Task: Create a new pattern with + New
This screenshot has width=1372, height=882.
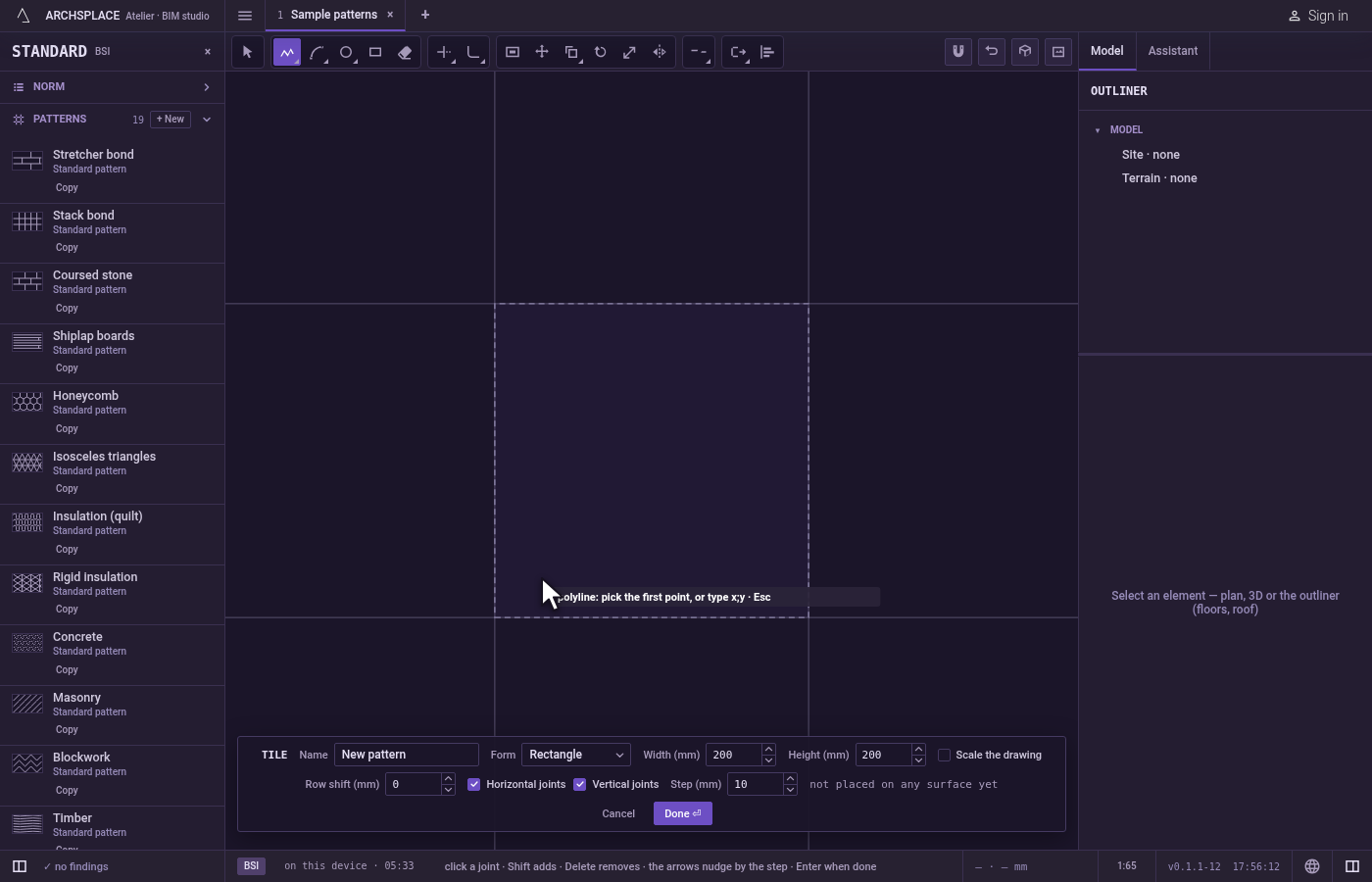Action: point(171,120)
